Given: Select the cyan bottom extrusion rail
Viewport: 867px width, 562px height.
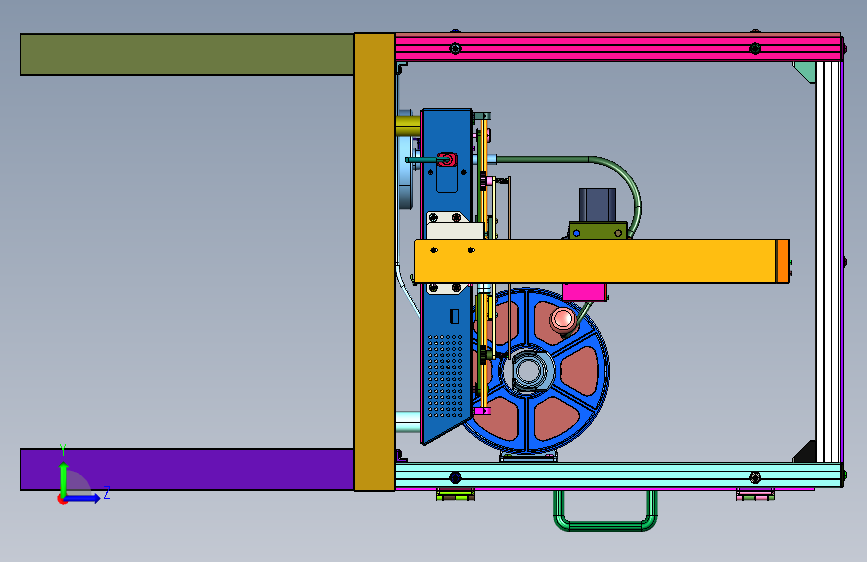Looking at the screenshot, I should click(x=618, y=476).
